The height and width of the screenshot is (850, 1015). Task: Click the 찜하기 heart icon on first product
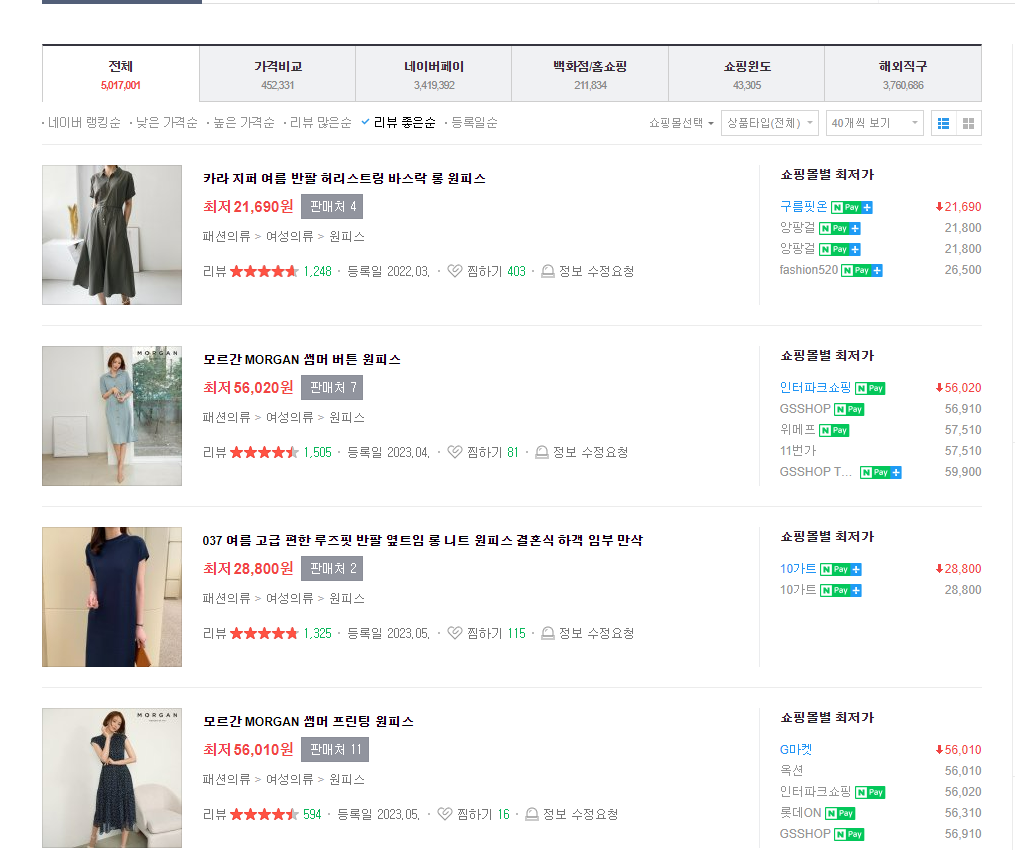coord(455,271)
